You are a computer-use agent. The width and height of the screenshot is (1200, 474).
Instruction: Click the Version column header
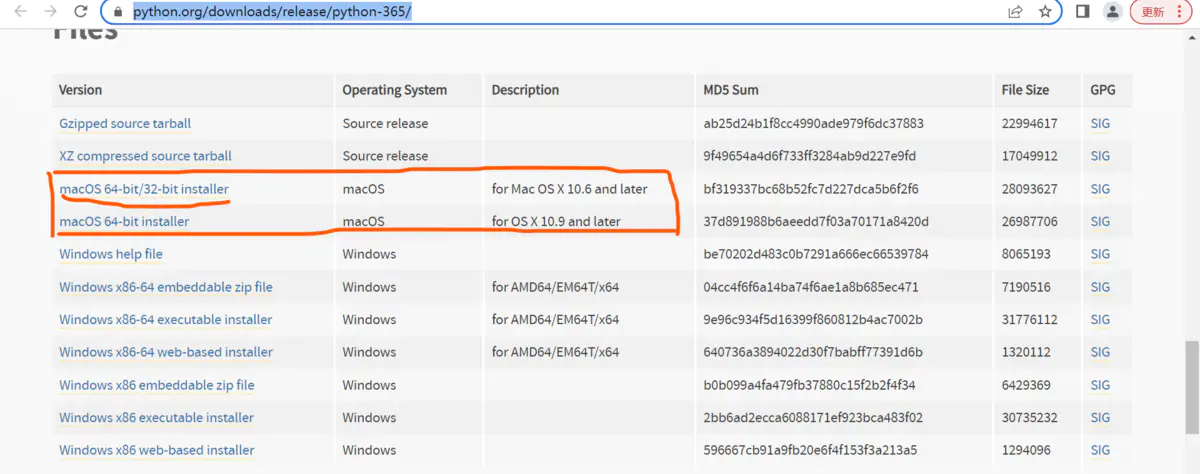[x=81, y=90]
